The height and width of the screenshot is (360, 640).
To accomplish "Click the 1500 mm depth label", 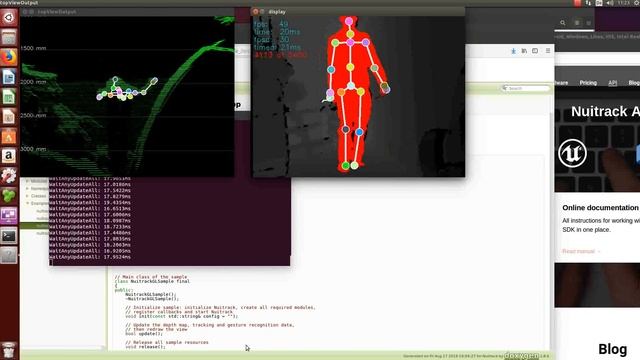I will coord(33,48).
